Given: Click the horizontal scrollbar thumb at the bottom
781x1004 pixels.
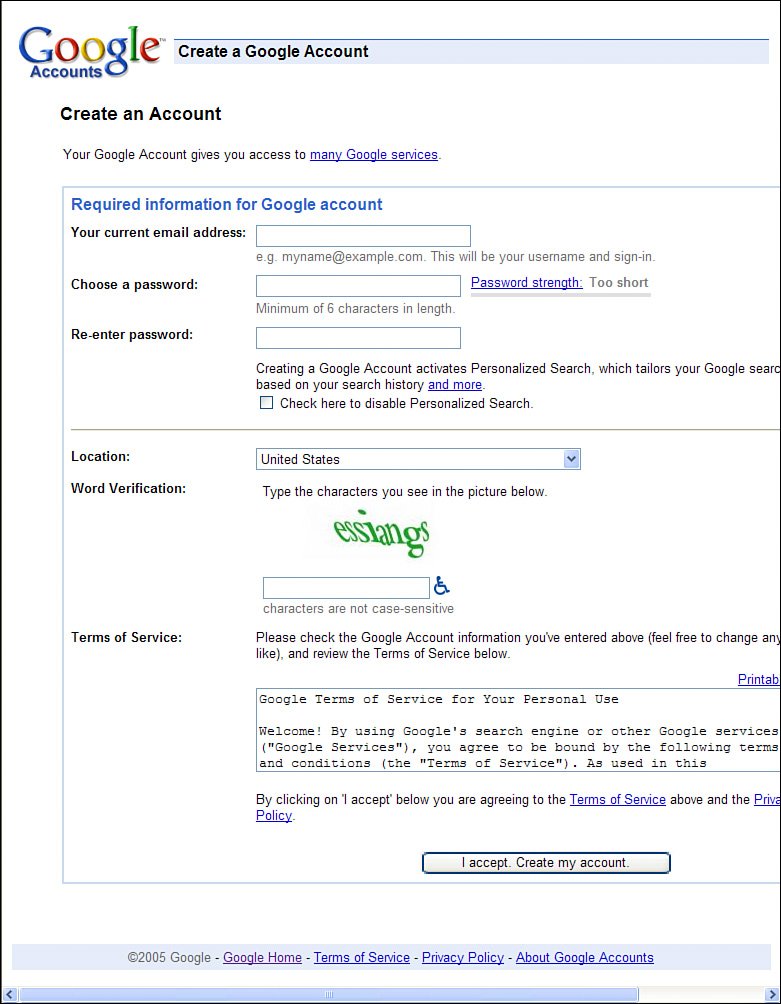Looking at the screenshot, I should [329, 994].
